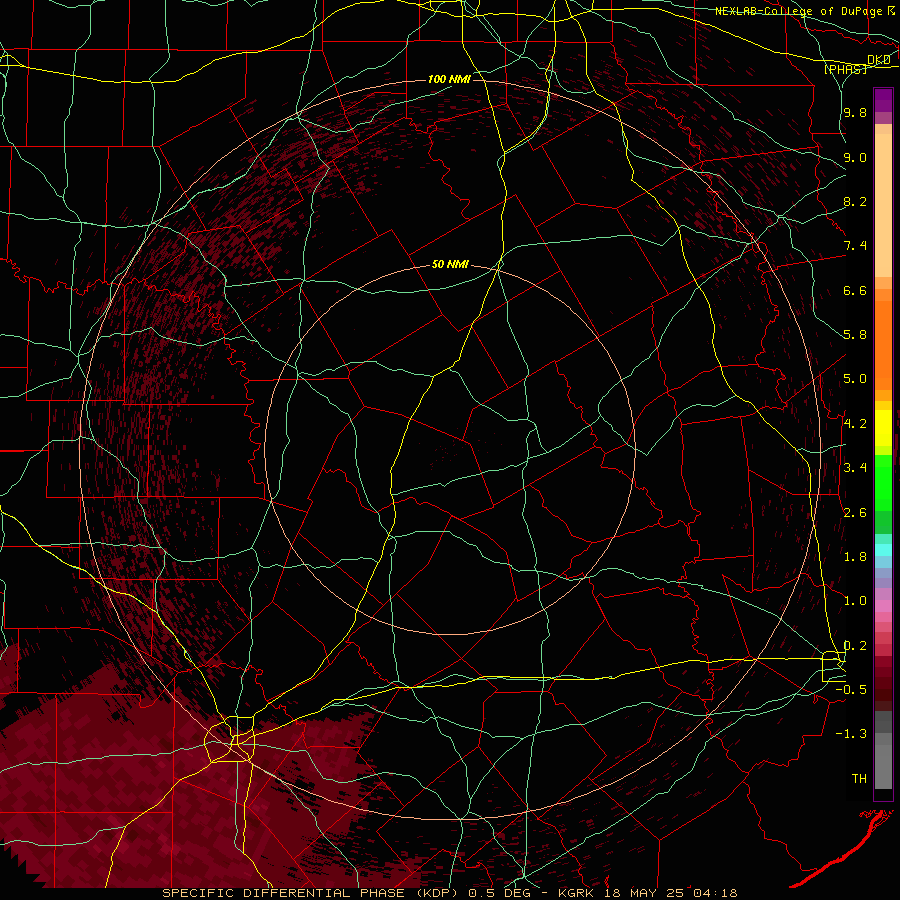Click the yellow segment of the color bar
900x900 pixels.
tap(883, 428)
